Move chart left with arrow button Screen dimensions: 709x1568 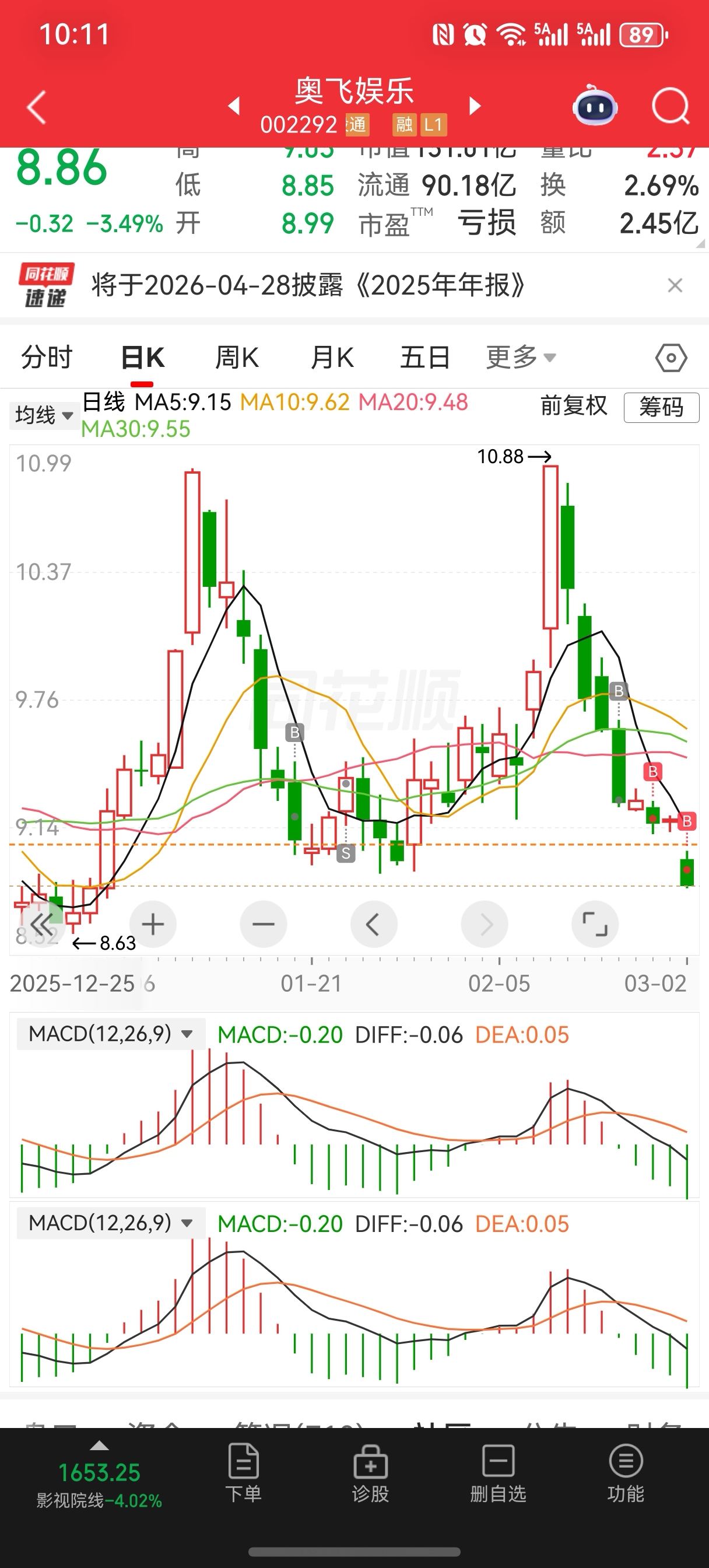pos(374,924)
